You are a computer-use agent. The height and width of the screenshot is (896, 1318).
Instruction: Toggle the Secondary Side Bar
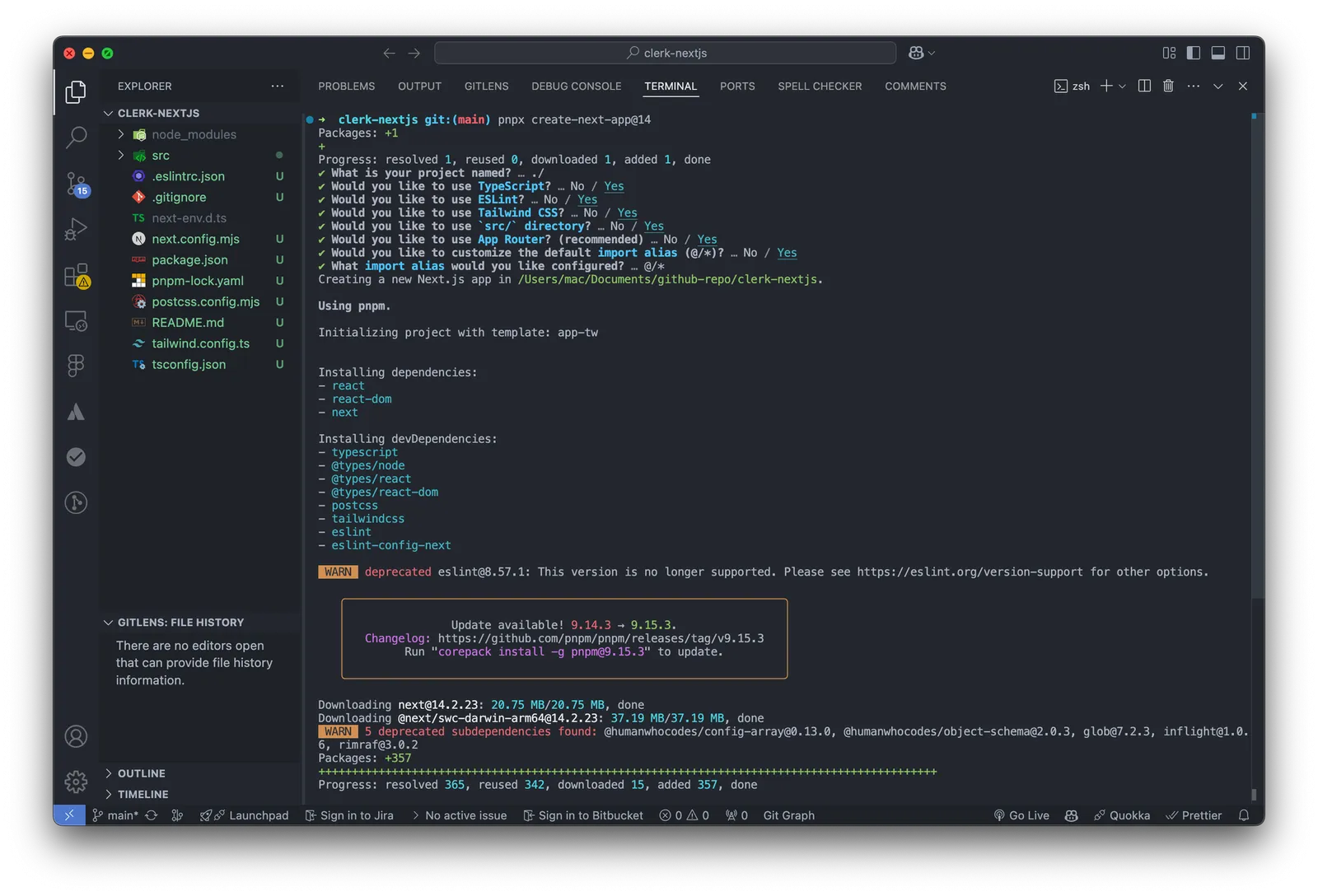tap(1243, 53)
